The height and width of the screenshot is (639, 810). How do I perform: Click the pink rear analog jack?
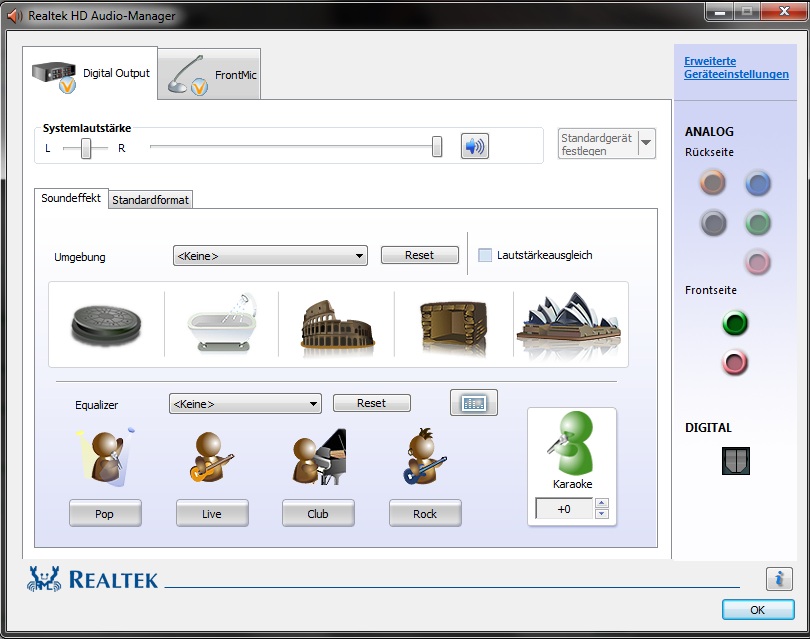coord(758,261)
